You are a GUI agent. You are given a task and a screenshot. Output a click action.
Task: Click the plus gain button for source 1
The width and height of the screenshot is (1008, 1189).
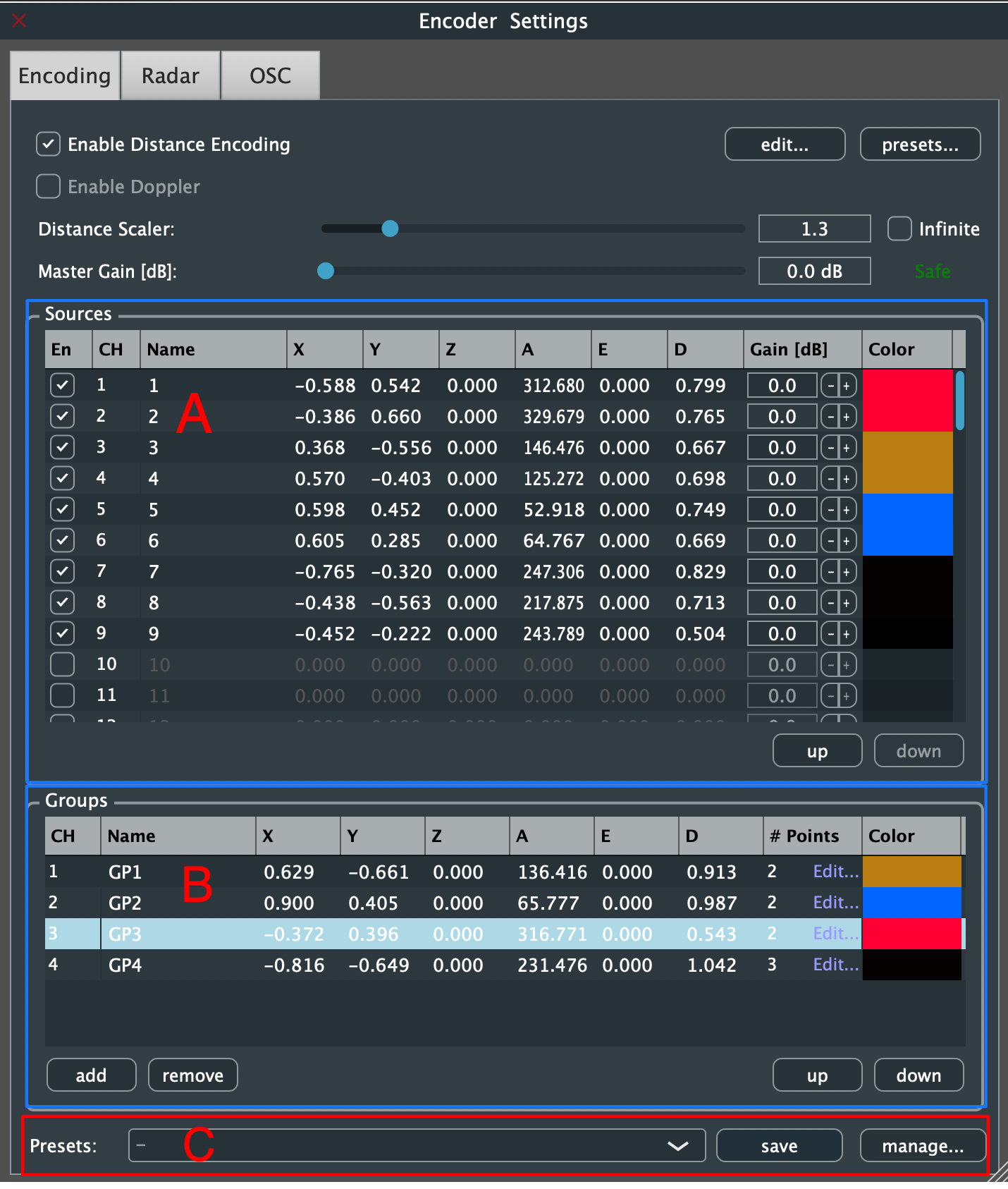(847, 386)
